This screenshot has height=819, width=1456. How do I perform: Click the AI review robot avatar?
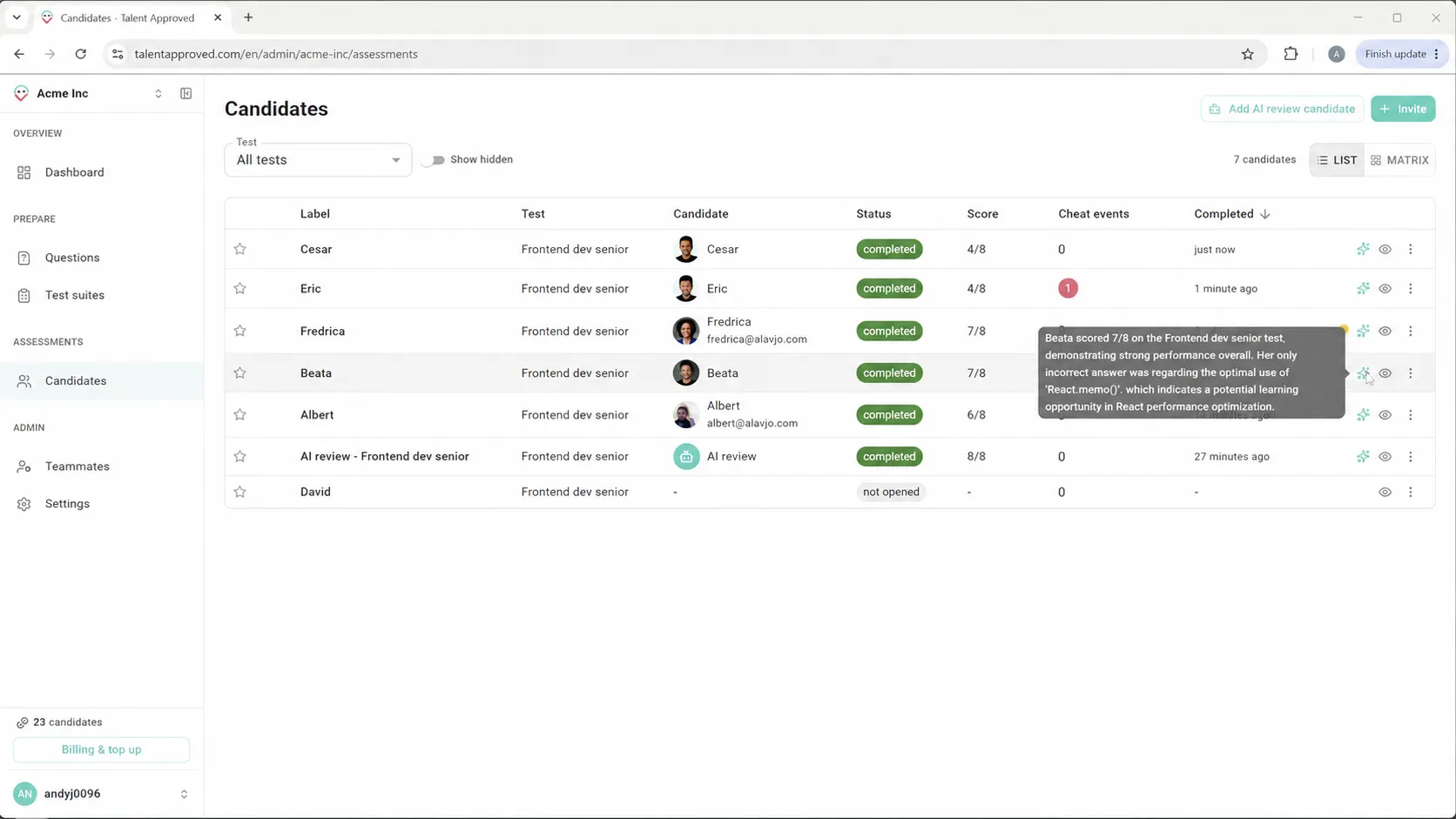point(686,456)
